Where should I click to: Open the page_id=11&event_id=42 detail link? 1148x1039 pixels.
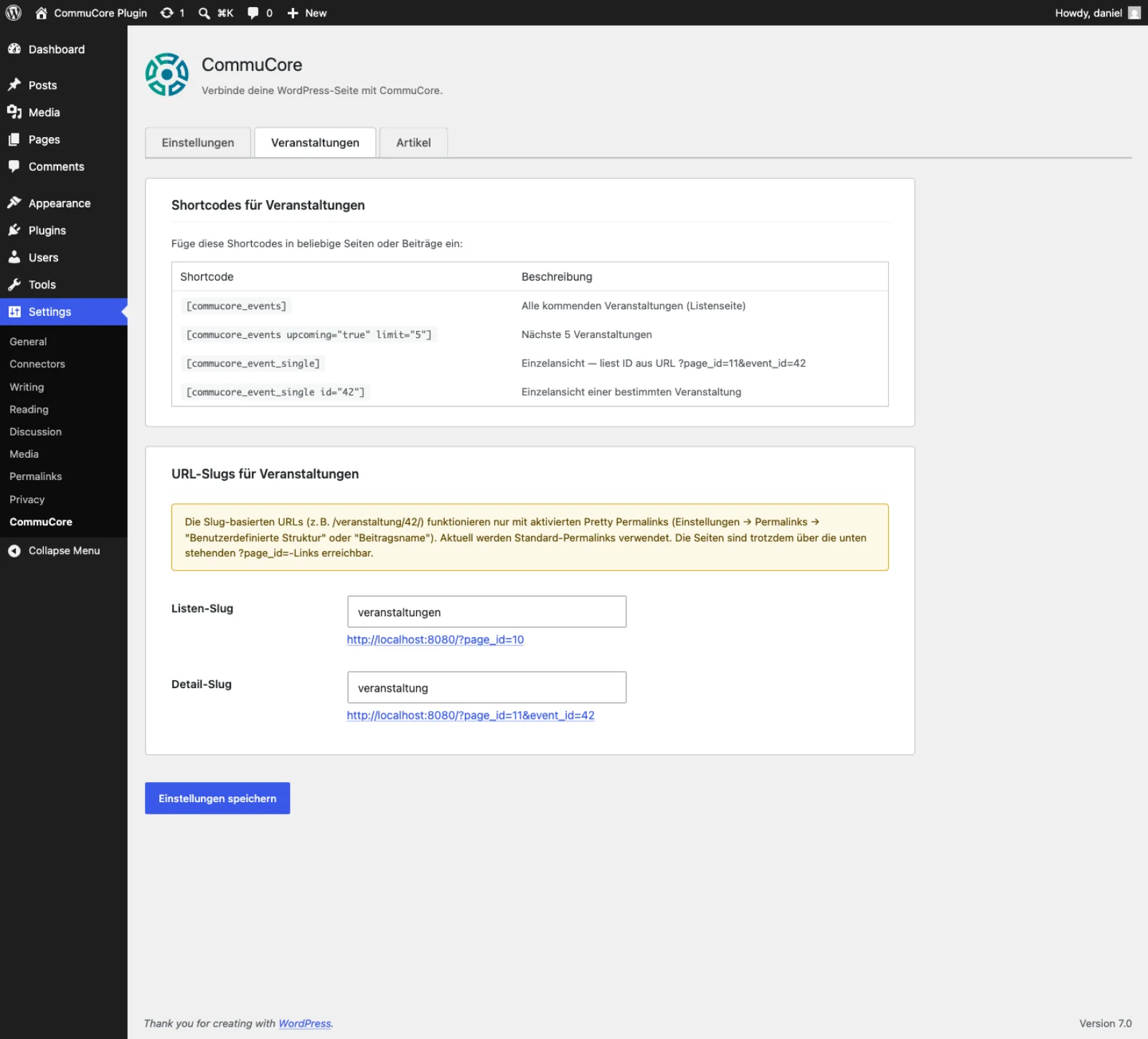tap(471, 715)
